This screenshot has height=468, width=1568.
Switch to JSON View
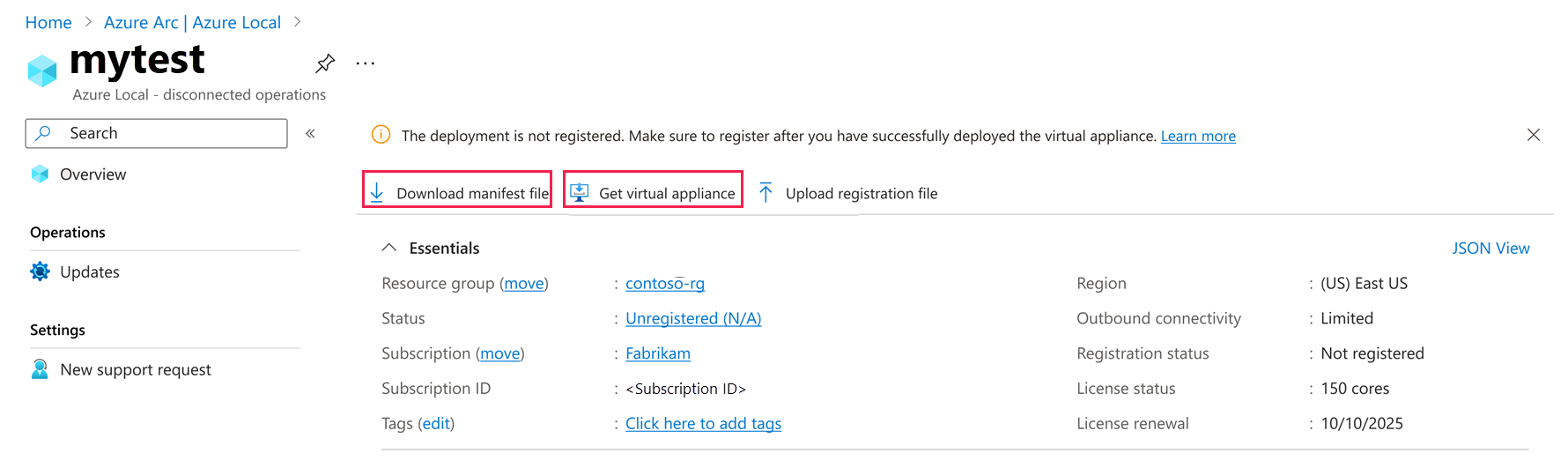[1490, 249]
